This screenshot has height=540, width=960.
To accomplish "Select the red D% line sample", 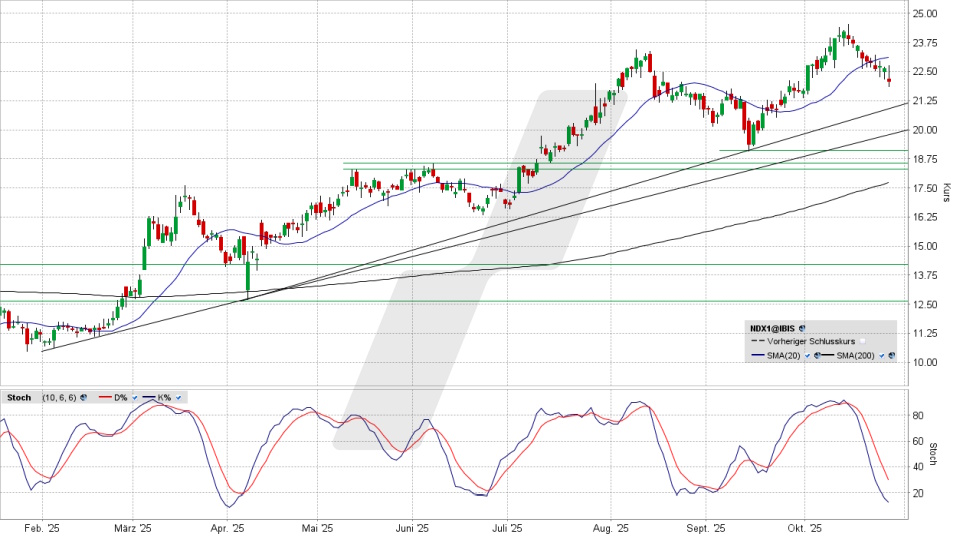I will coord(103,397).
